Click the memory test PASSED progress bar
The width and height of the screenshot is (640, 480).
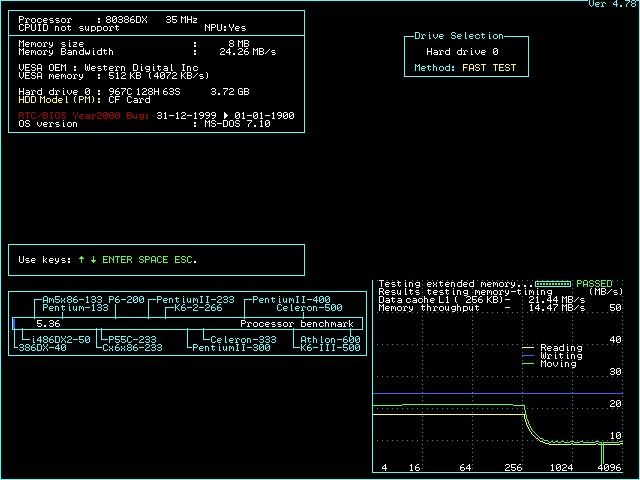coord(554,284)
